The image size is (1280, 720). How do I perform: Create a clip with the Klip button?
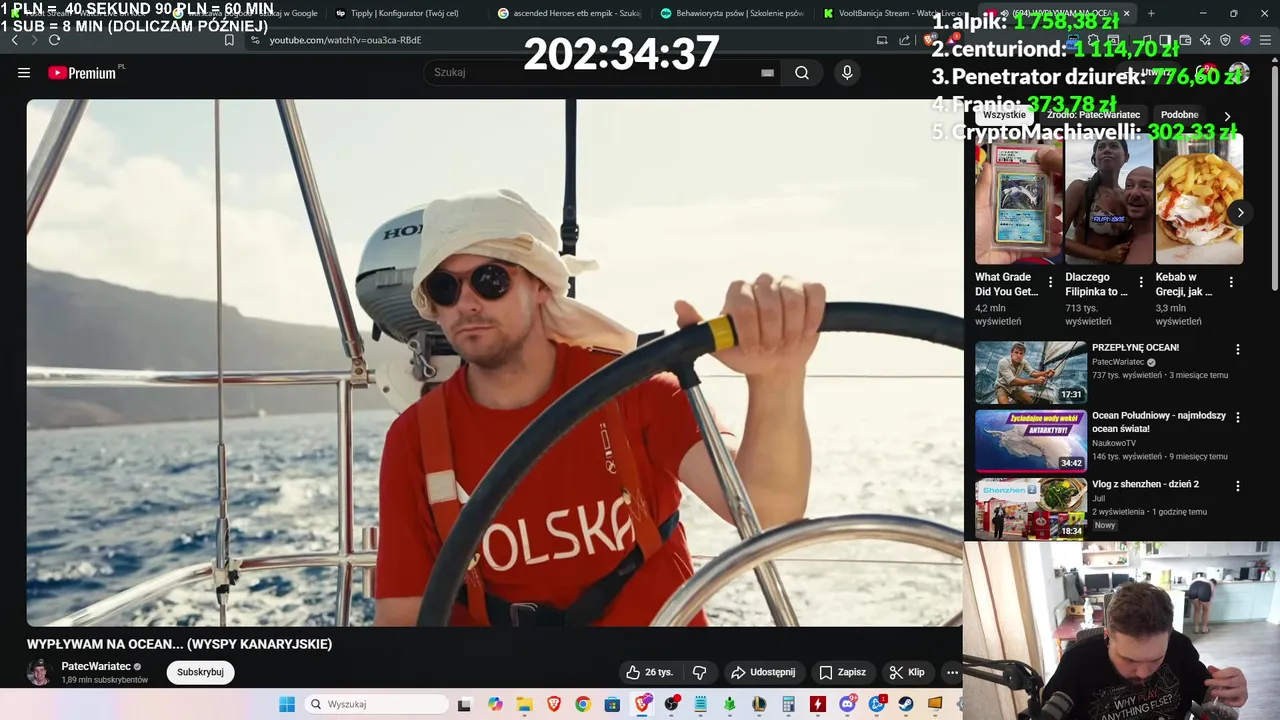[907, 672]
